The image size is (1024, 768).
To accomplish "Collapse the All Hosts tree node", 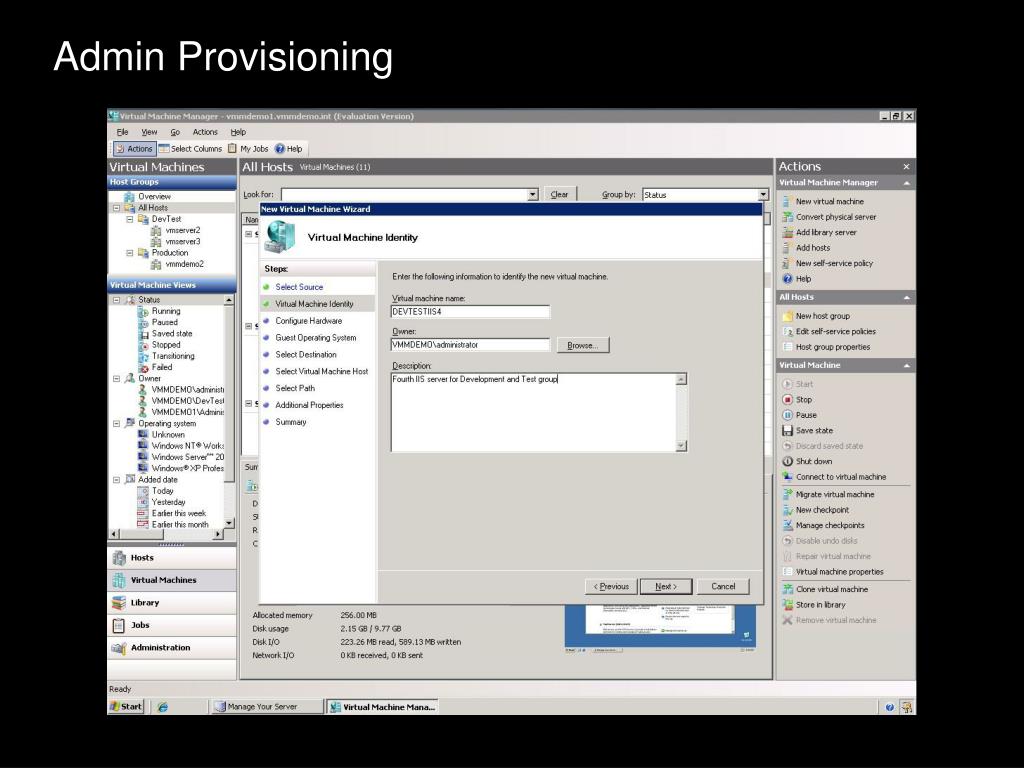I will 116,208.
